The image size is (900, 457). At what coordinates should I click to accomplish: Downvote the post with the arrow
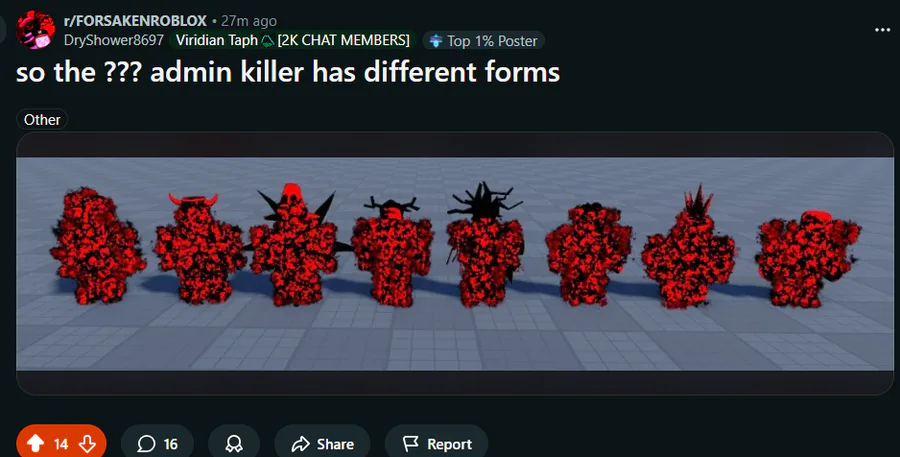click(87, 444)
